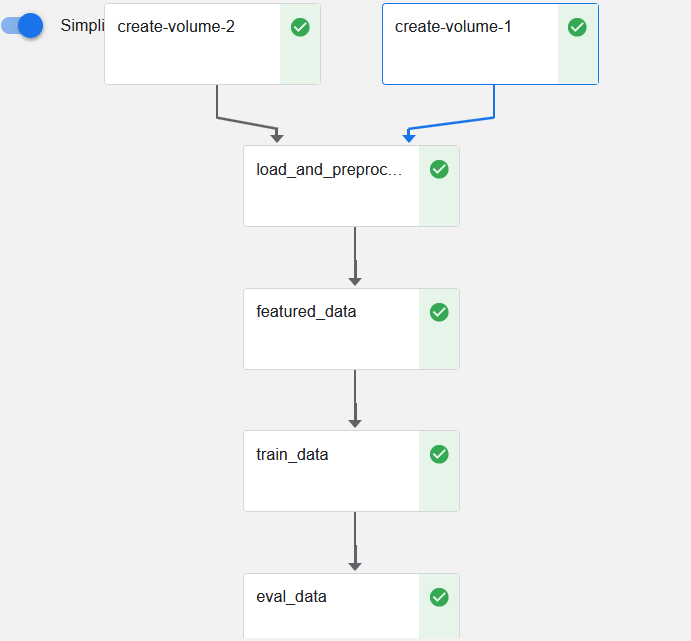The width and height of the screenshot is (691, 641).
Task: Click the train_data label text
Action: coord(292,455)
